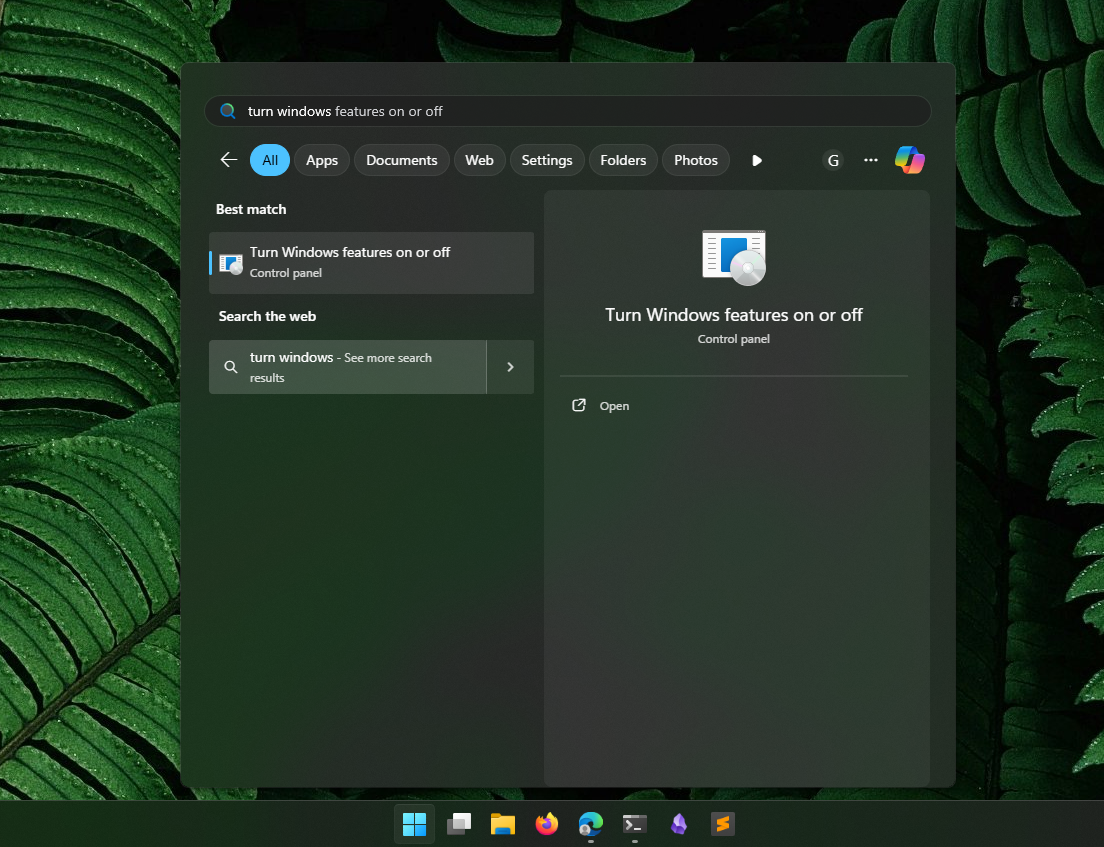Go back using the left arrow icon
The width and height of the screenshot is (1104, 847).
(229, 160)
